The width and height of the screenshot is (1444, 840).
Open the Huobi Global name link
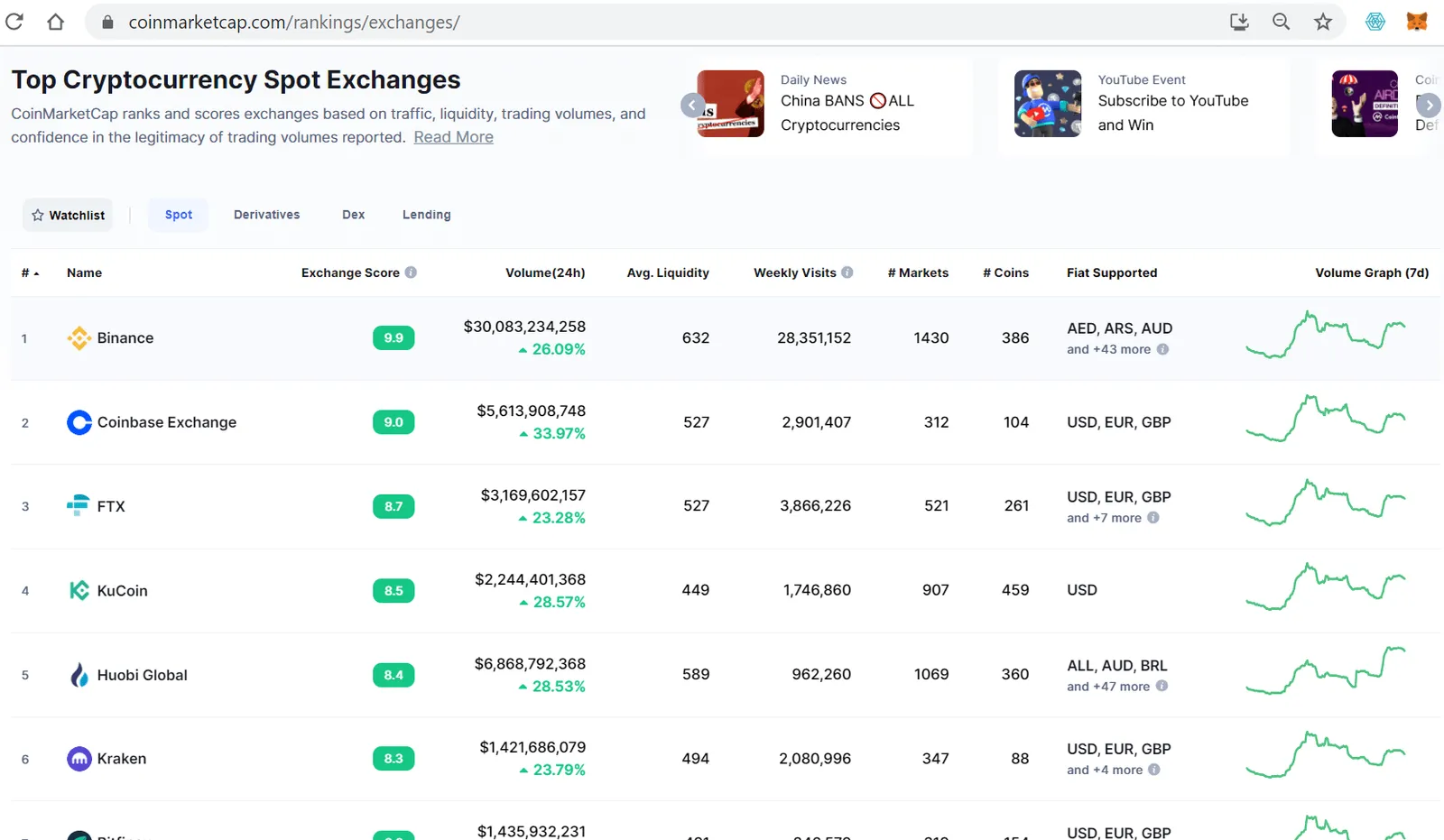pyautogui.click(x=142, y=675)
